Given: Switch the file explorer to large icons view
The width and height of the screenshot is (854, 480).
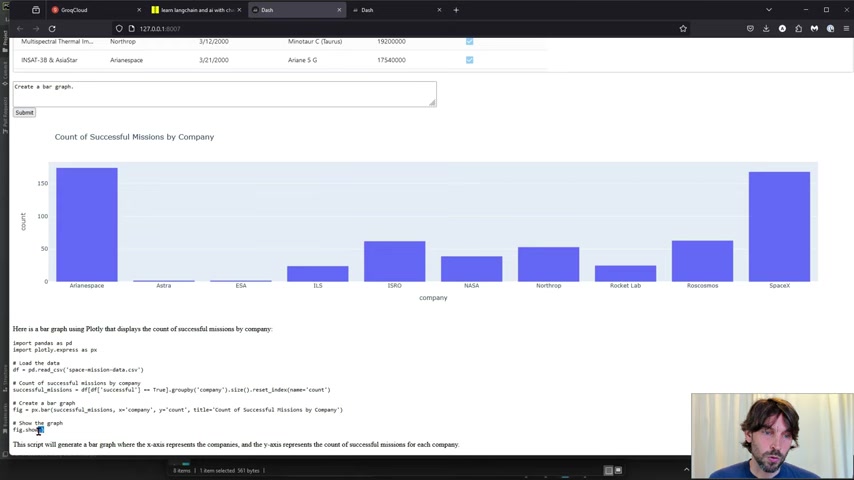Looking at the screenshot, I should (x=618, y=470).
